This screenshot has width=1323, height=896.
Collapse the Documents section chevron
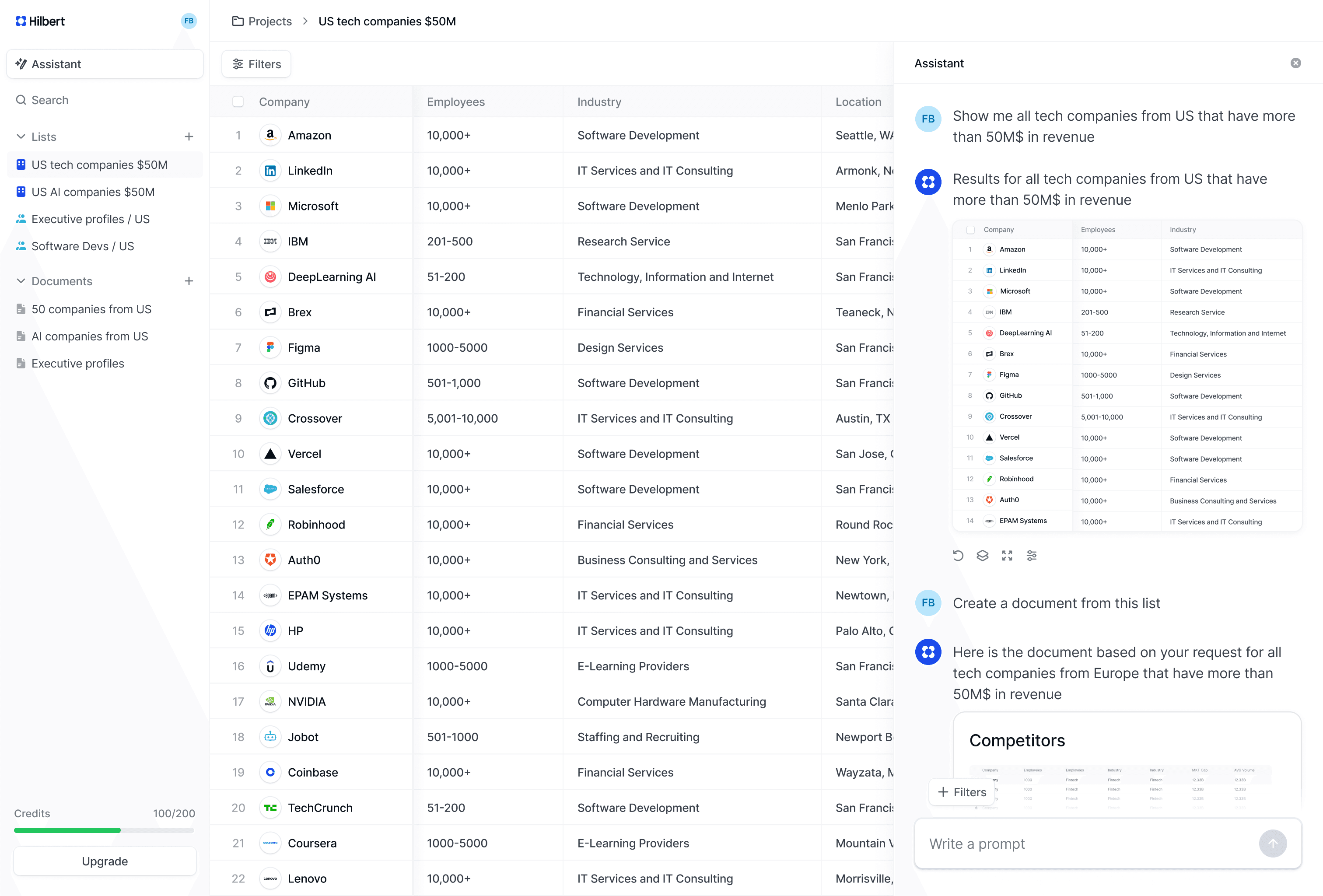pos(21,281)
